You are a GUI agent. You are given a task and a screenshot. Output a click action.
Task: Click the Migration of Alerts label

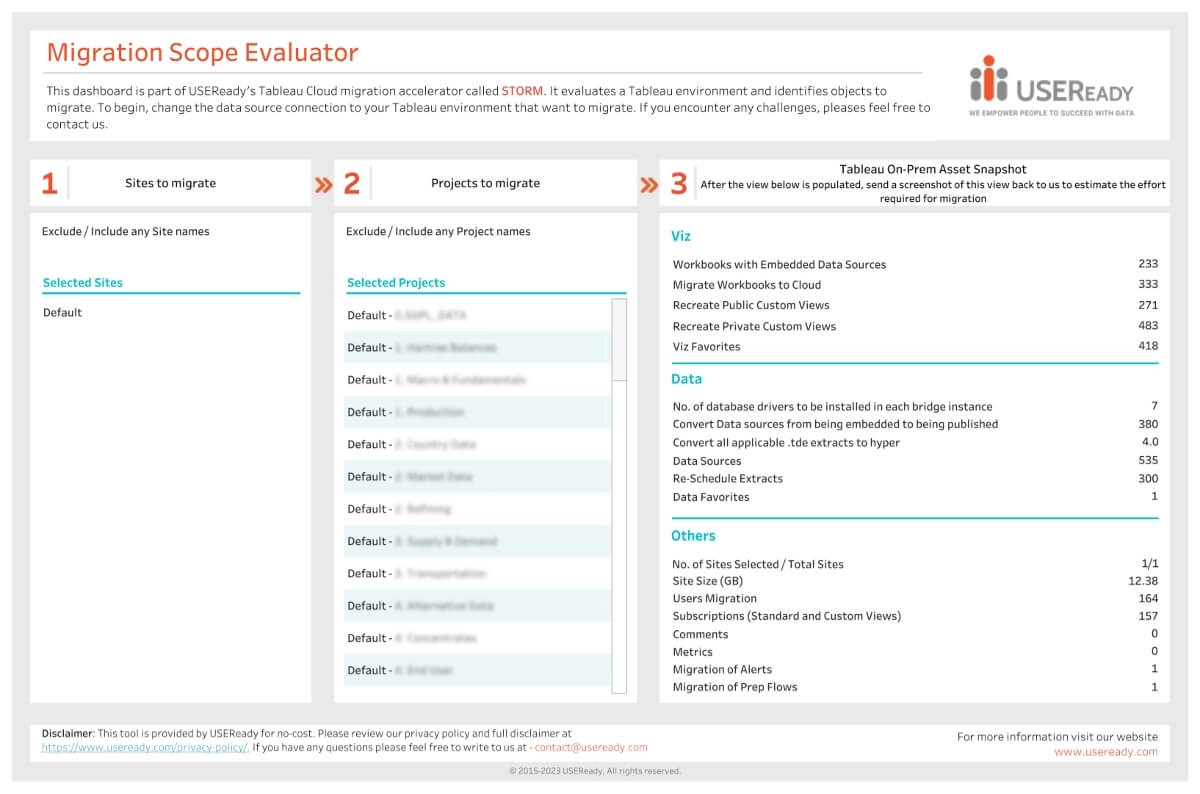722,669
